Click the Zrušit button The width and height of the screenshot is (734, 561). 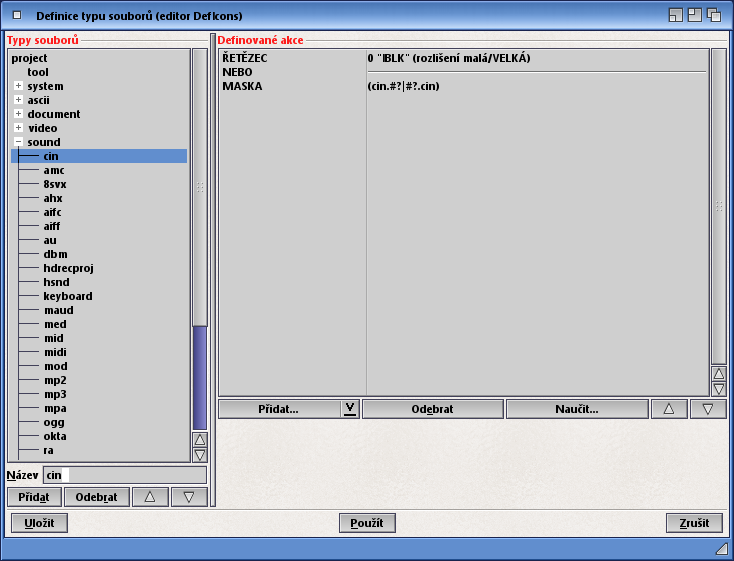point(693,523)
